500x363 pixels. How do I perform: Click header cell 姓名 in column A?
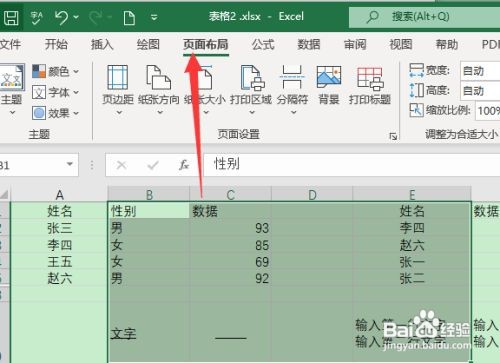[59, 211]
